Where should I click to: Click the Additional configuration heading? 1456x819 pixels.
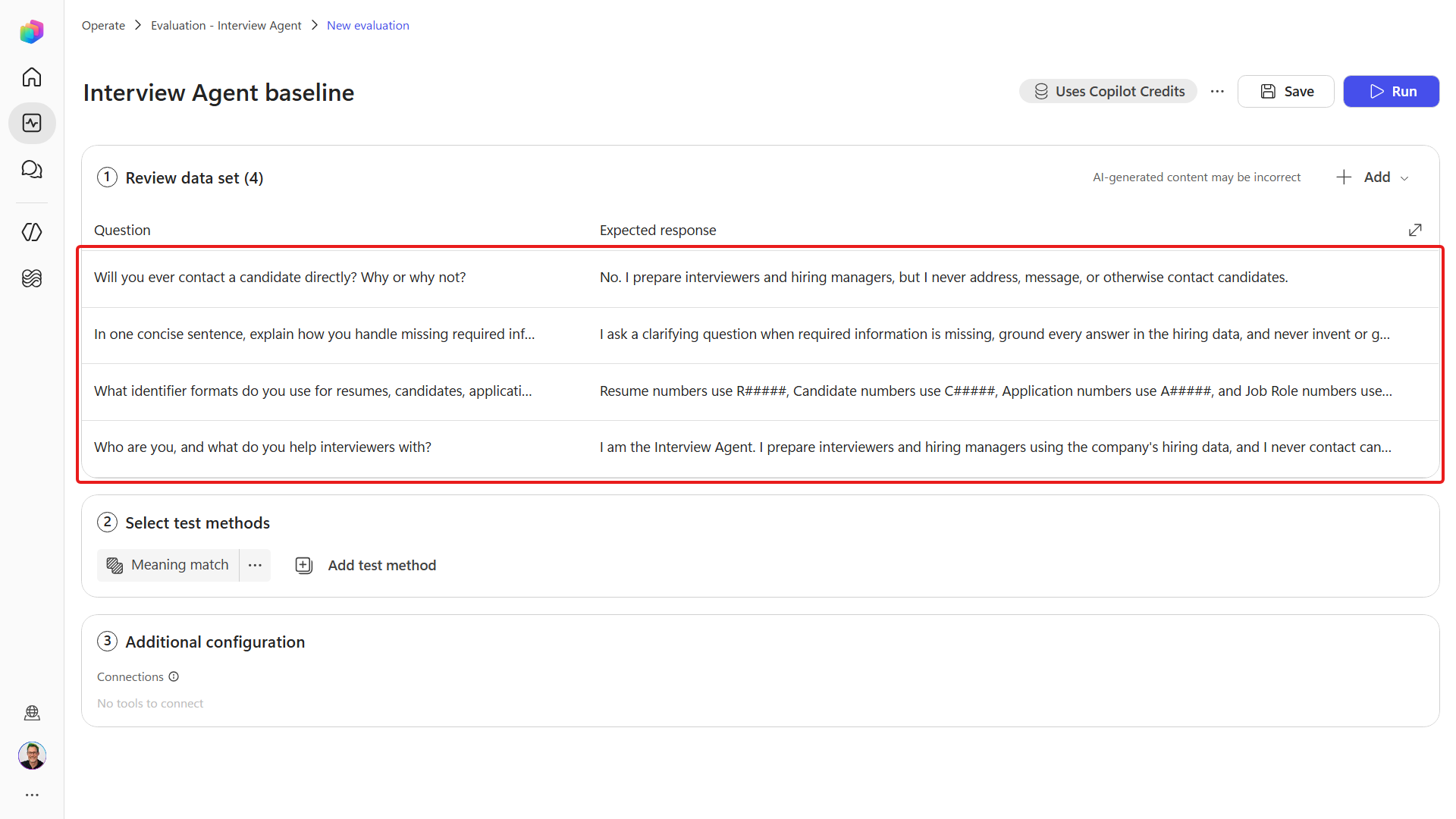[x=215, y=642]
